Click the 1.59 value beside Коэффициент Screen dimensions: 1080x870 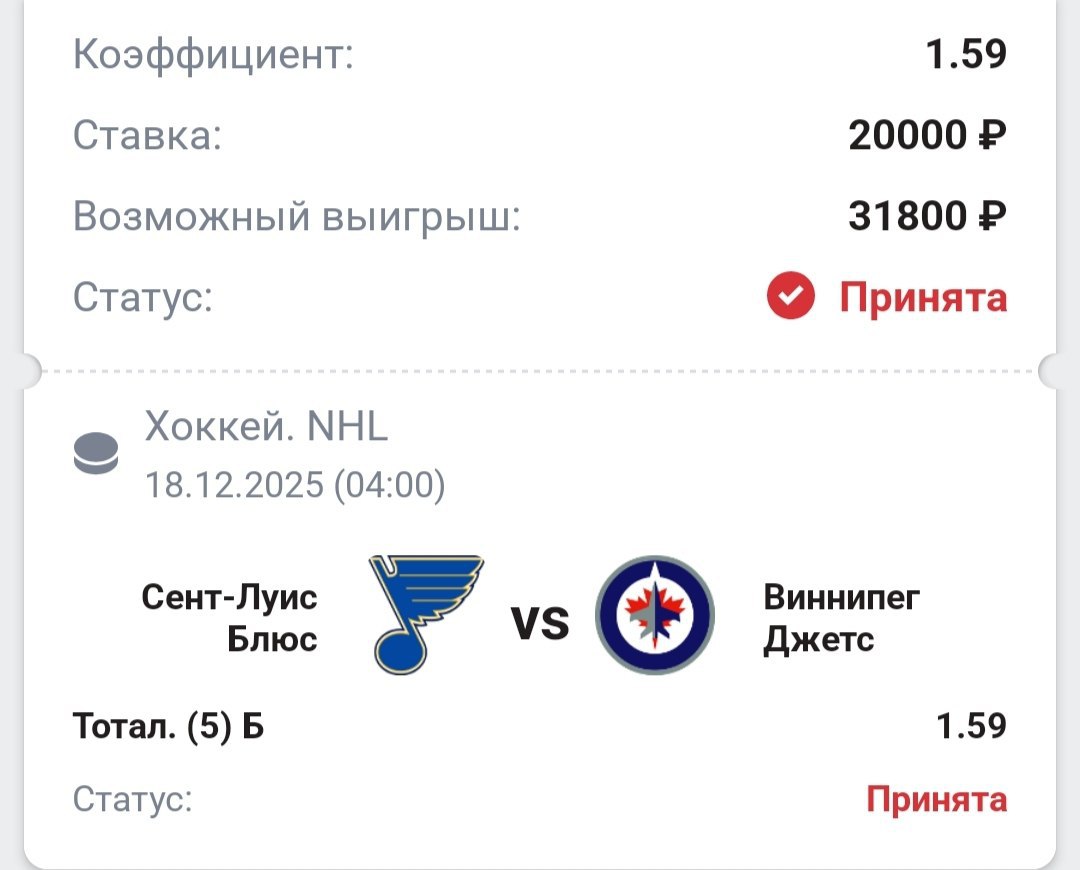[965, 54]
